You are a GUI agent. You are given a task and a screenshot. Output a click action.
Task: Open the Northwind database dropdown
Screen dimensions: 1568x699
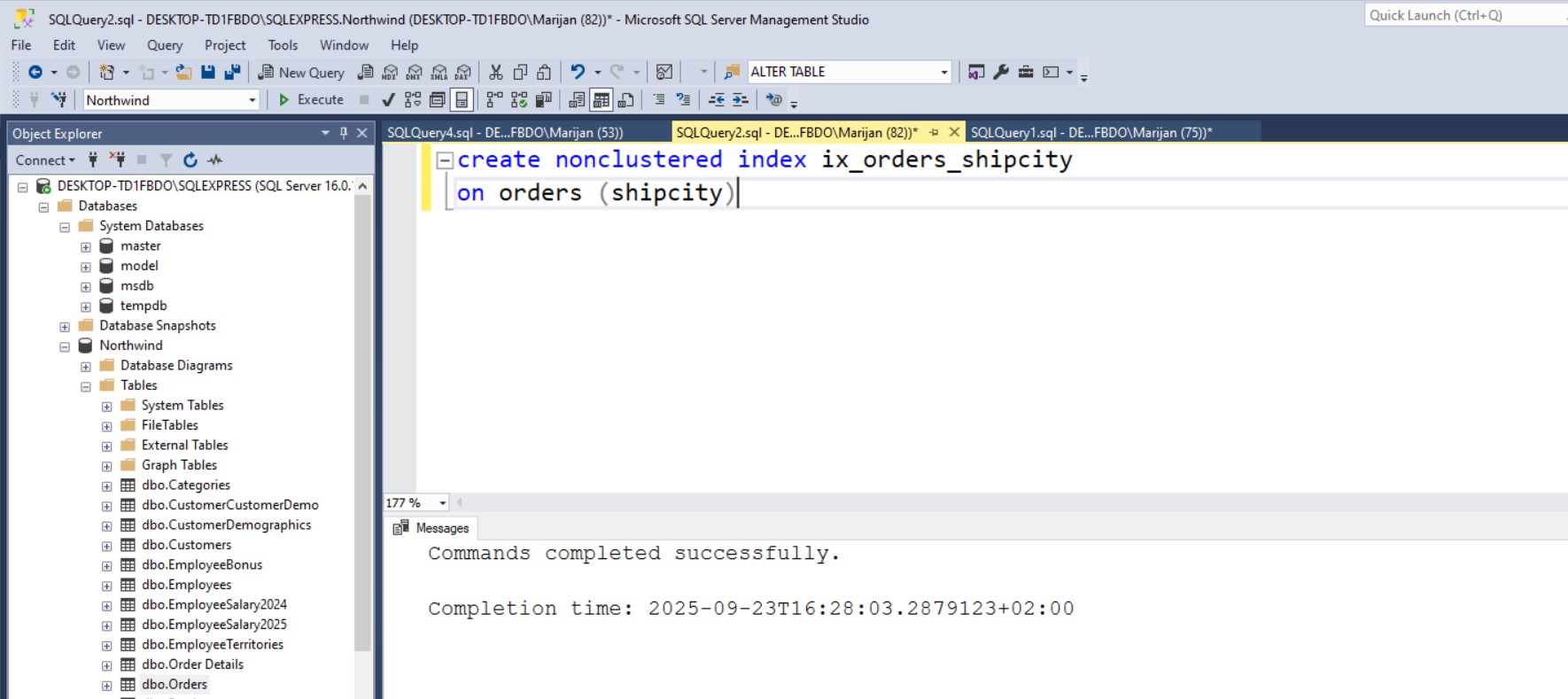252,100
